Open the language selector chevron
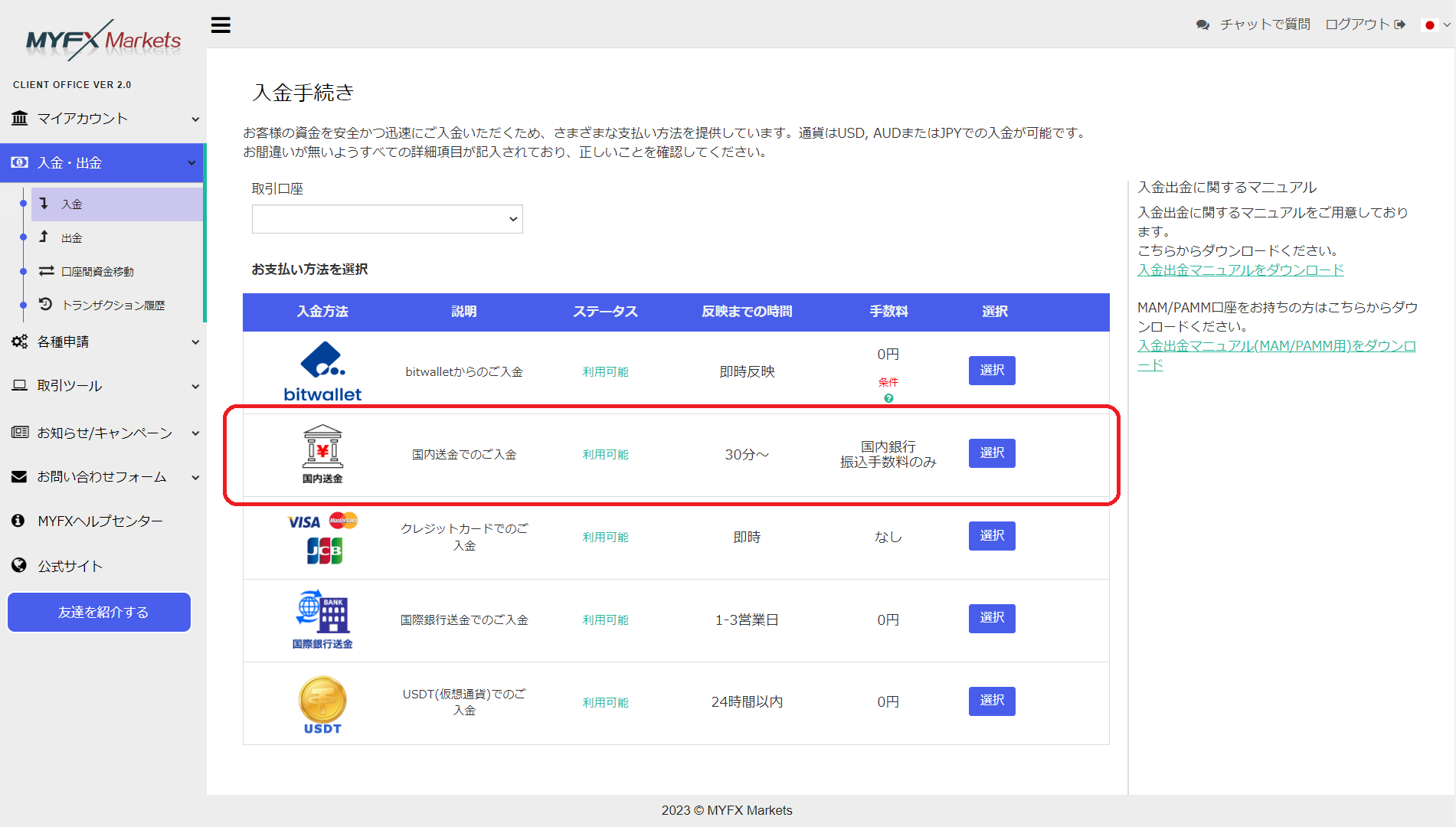 point(1447,25)
